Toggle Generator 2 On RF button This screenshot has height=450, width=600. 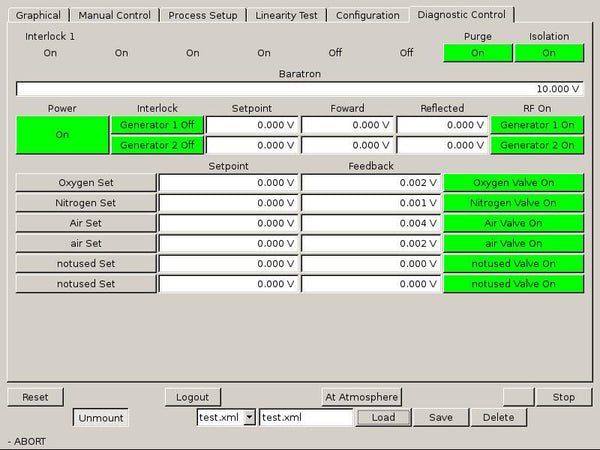(537, 145)
